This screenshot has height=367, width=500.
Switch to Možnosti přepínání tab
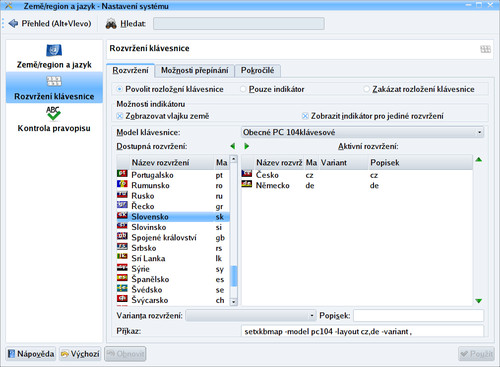(x=195, y=71)
